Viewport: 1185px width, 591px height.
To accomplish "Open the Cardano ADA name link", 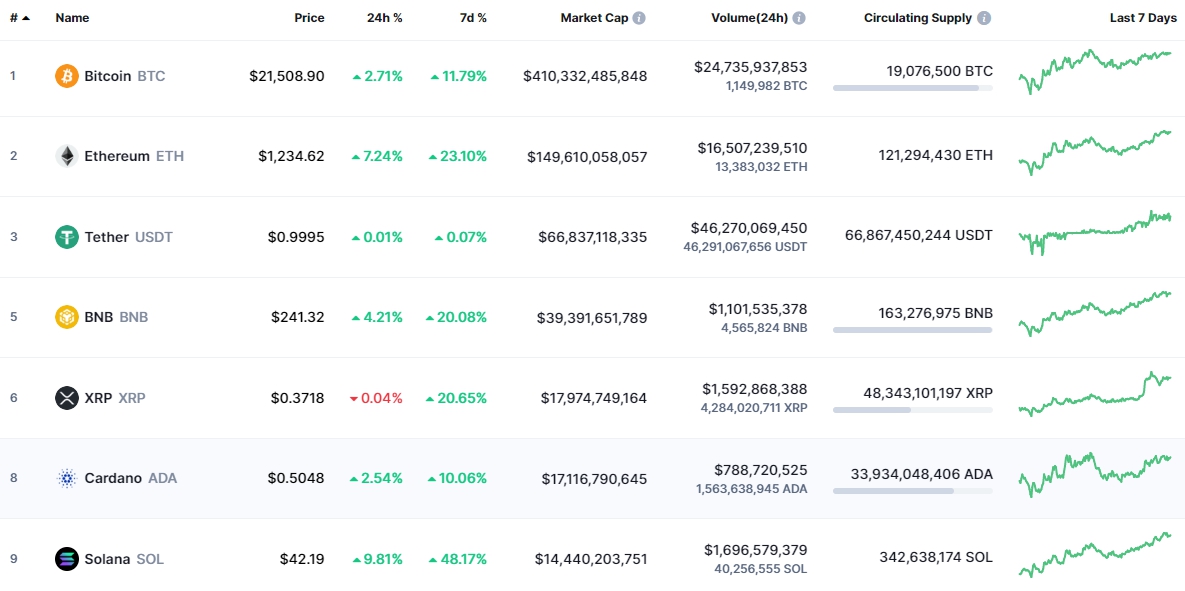I will (131, 478).
